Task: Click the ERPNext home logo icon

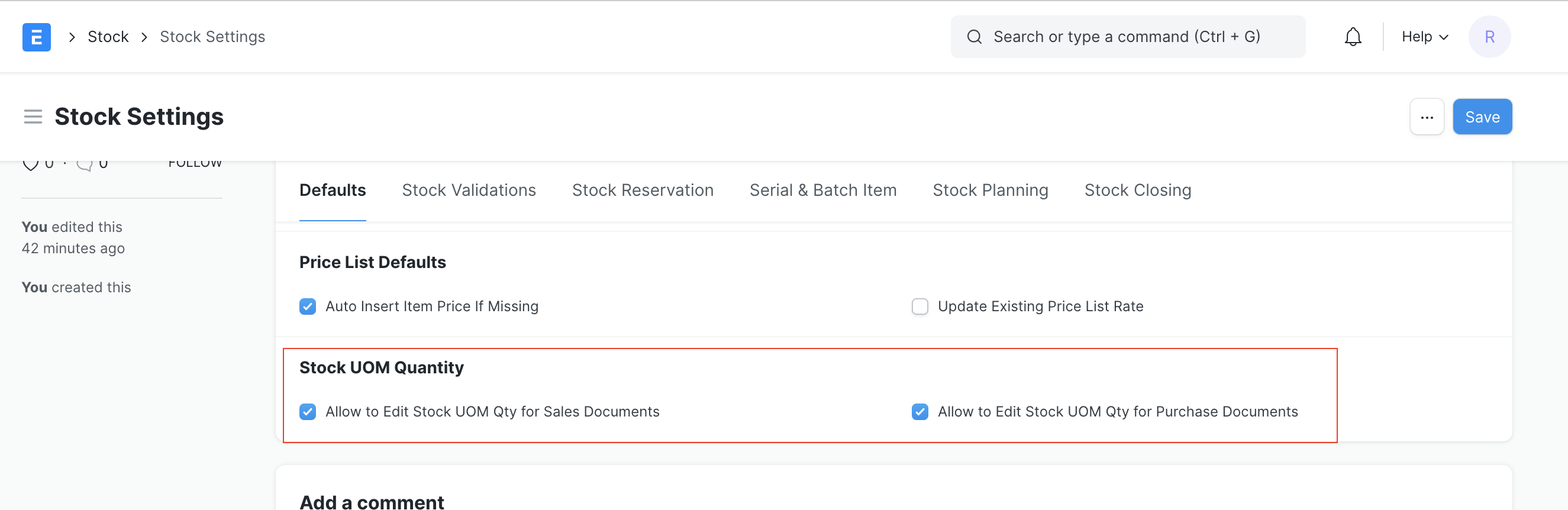Action: tap(37, 37)
